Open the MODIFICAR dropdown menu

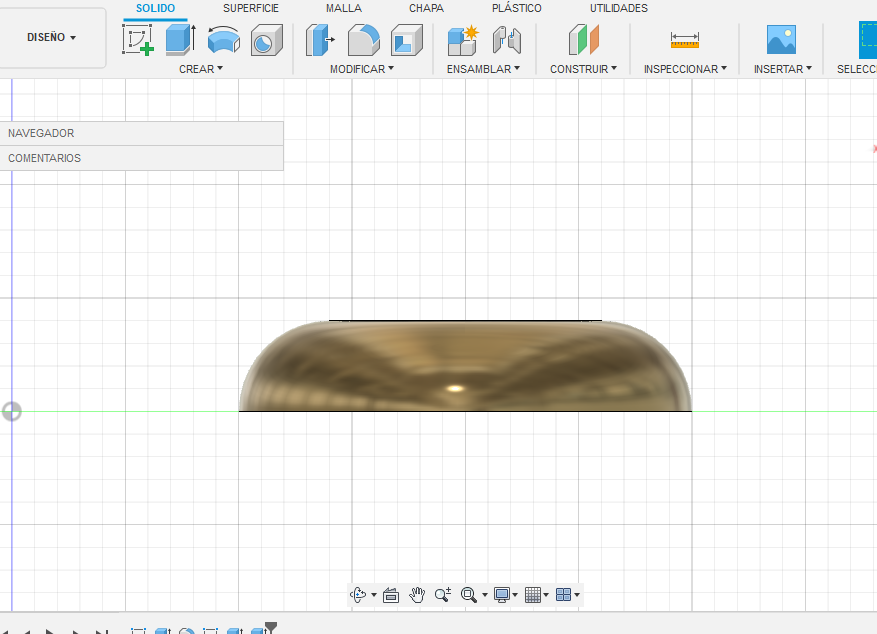click(x=363, y=69)
